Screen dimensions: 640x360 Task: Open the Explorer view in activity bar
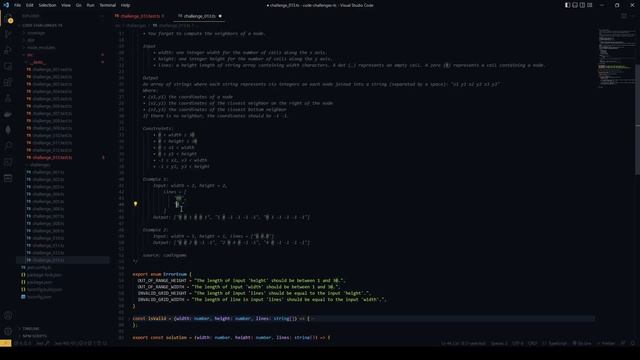[8, 18]
